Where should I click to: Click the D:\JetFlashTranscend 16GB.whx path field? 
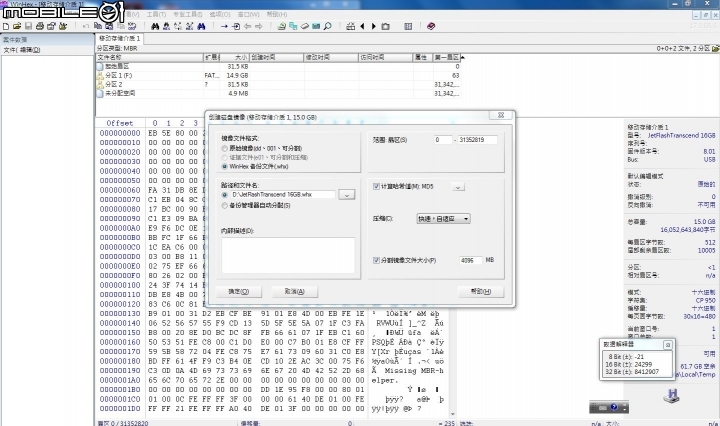coord(283,195)
